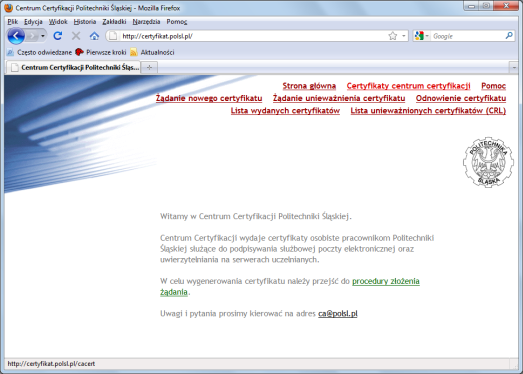
Task: Select the Centrum Certyfikacji Politechniki Śląs... tab
Action: (73, 67)
